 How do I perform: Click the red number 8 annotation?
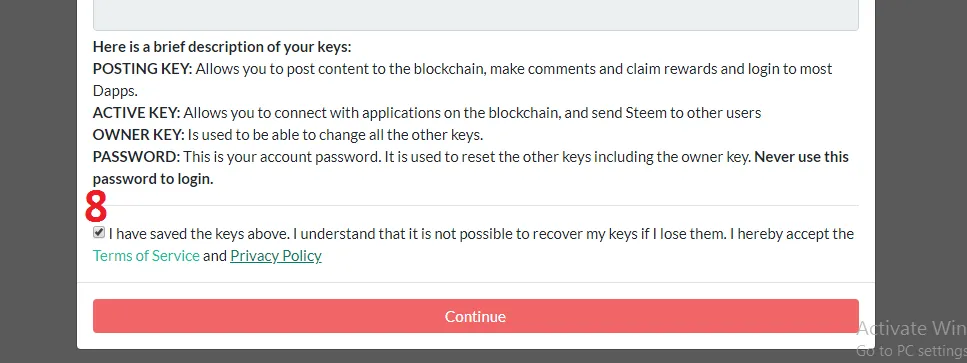pos(96,206)
